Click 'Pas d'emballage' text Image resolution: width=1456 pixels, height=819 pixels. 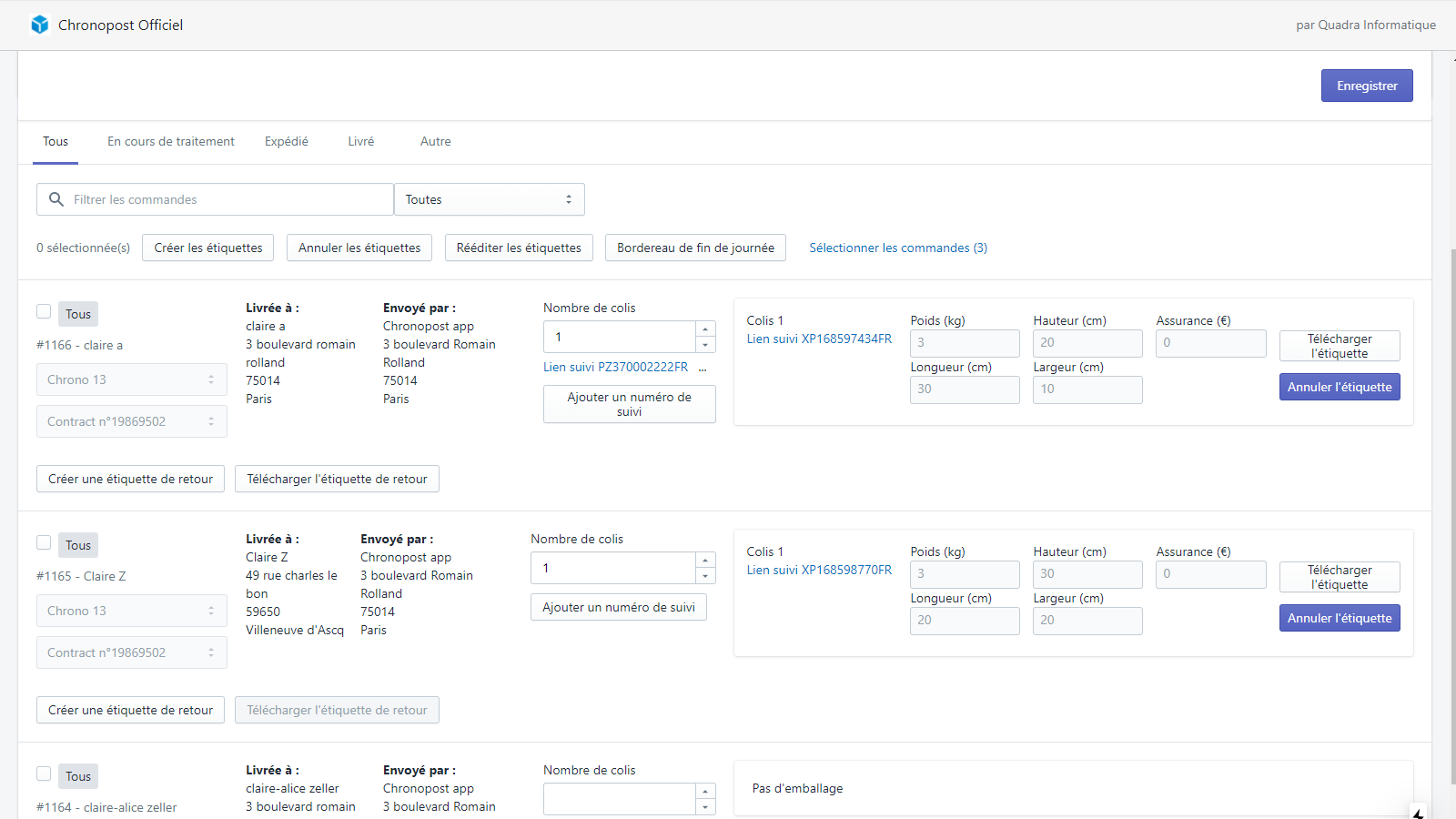(x=797, y=788)
